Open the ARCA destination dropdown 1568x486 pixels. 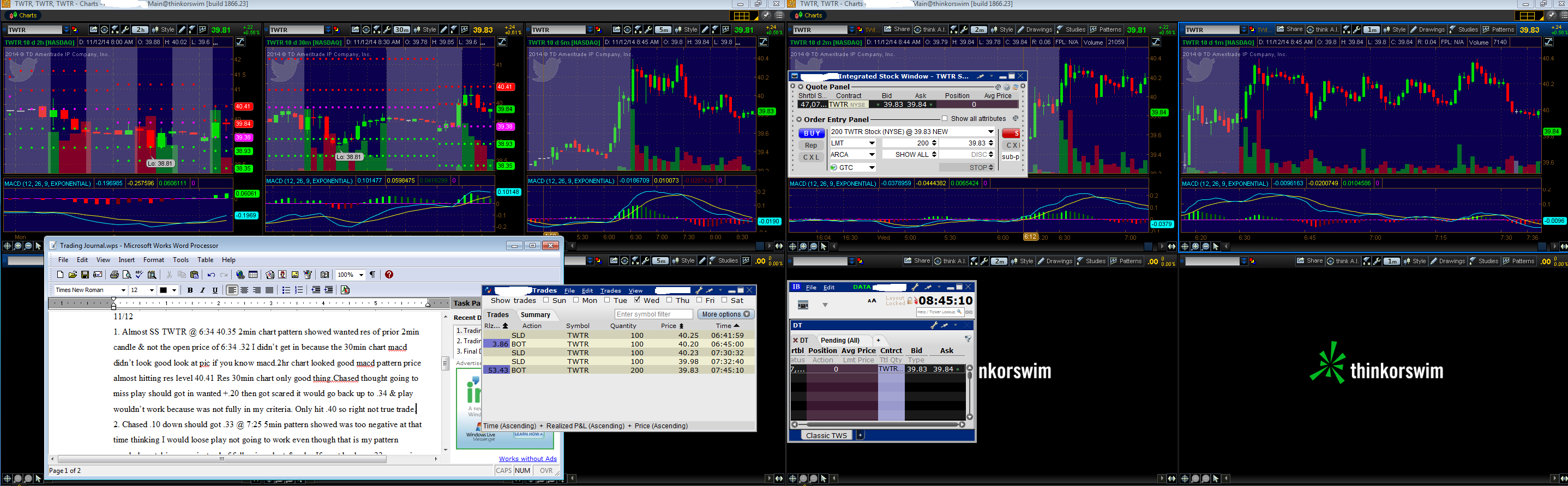pyautogui.click(x=872, y=155)
